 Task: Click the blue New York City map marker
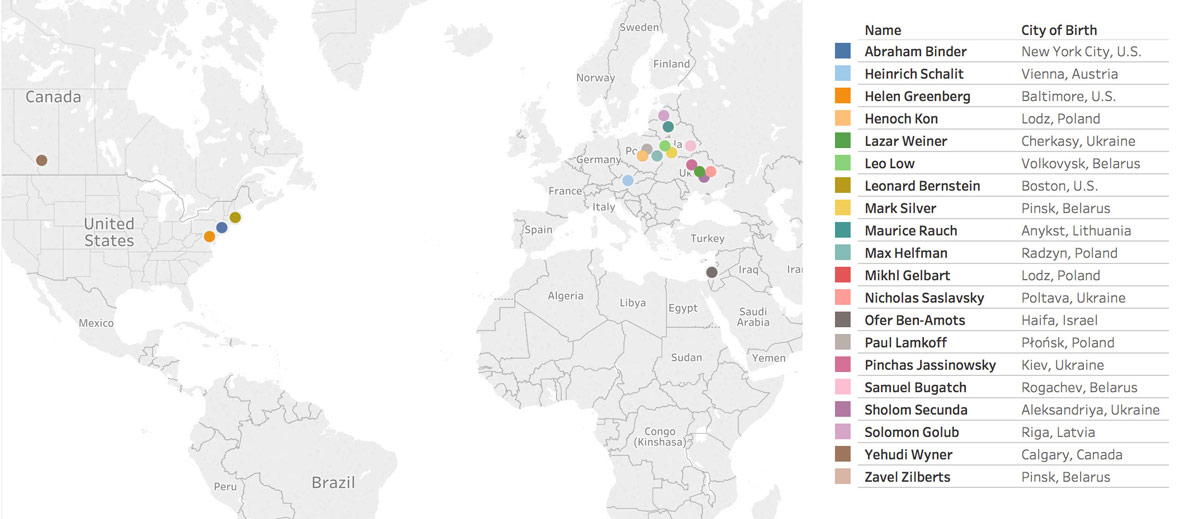point(221,228)
